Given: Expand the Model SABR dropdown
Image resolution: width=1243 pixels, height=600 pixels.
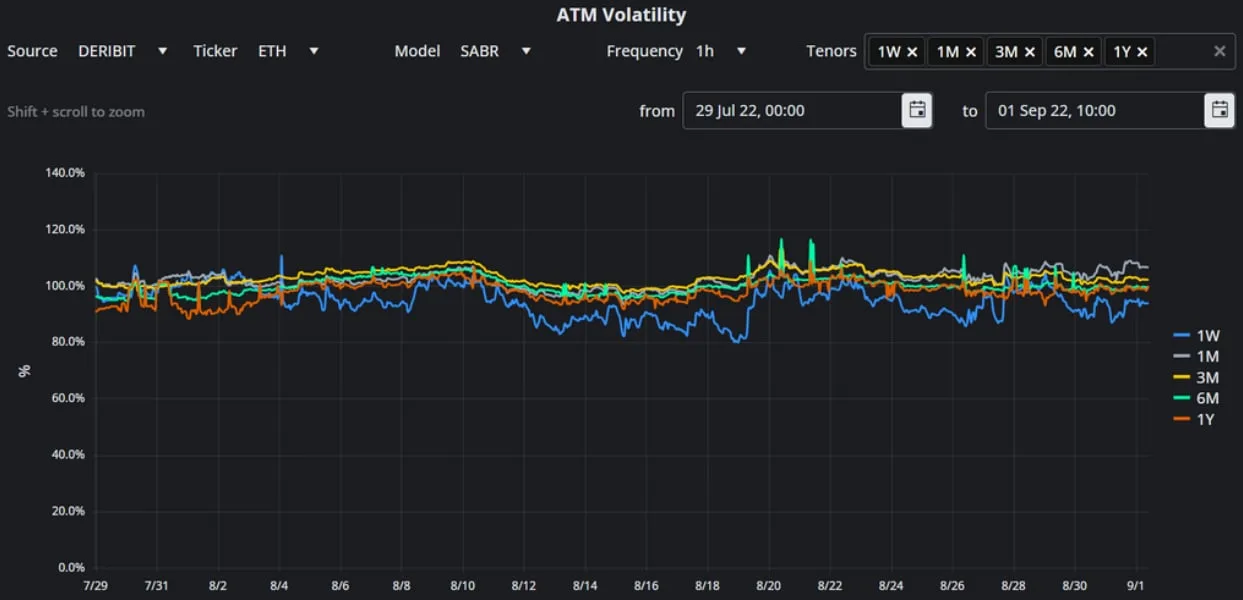Looking at the screenshot, I should tap(496, 51).
